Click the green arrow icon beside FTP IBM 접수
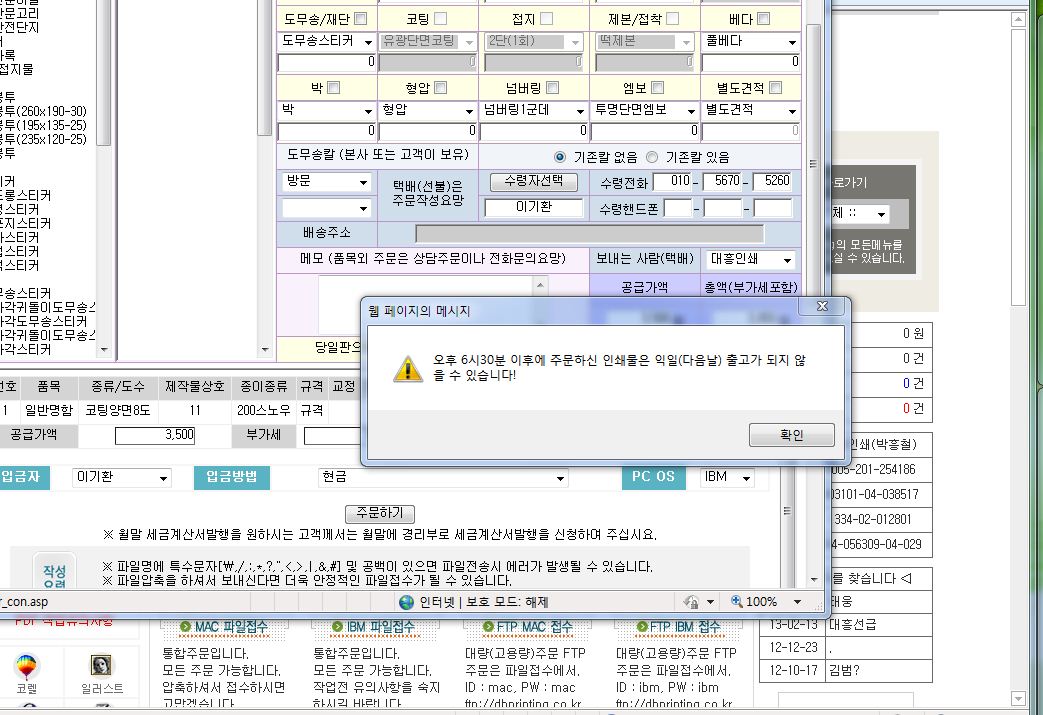Viewport: 1043px width, 715px height. coord(641,627)
